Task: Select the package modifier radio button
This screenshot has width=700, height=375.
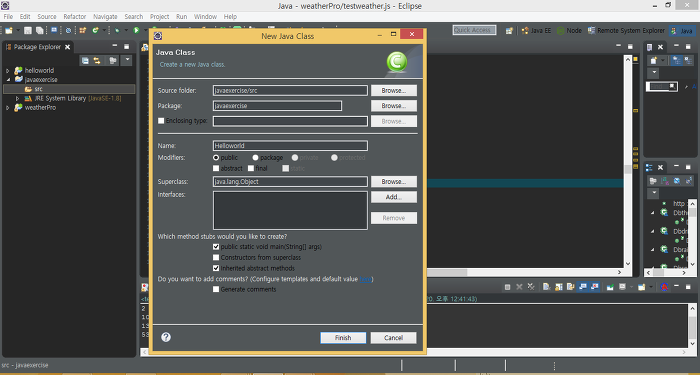Action: click(x=255, y=158)
